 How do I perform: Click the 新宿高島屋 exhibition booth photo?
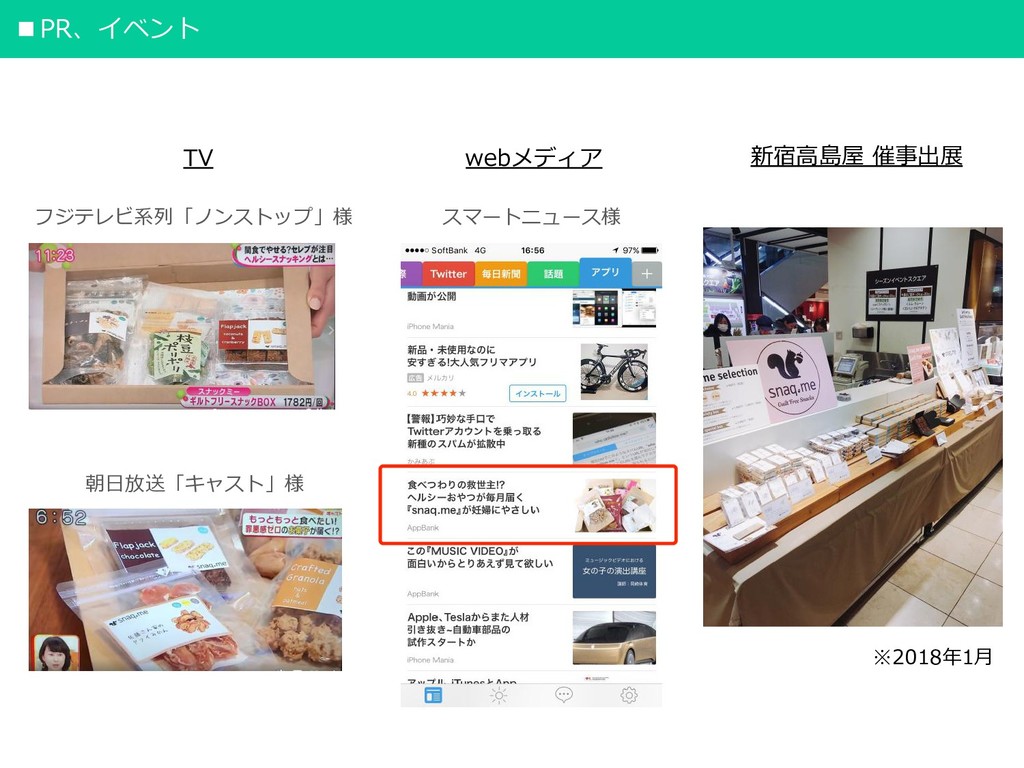(x=852, y=426)
